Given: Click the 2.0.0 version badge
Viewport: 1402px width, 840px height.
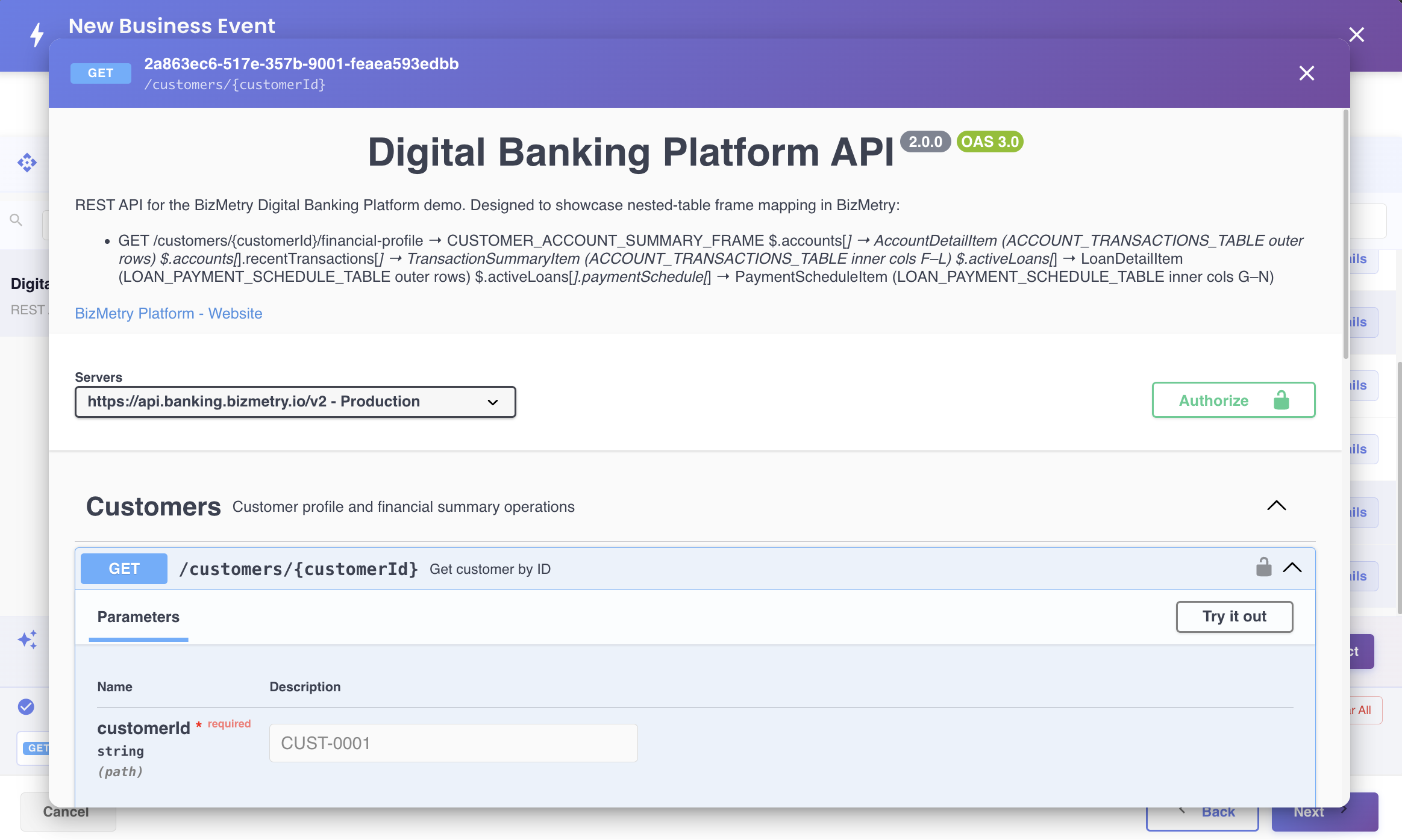Looking at the screenshot, I should pyautogui.click(x=925, y=142).
